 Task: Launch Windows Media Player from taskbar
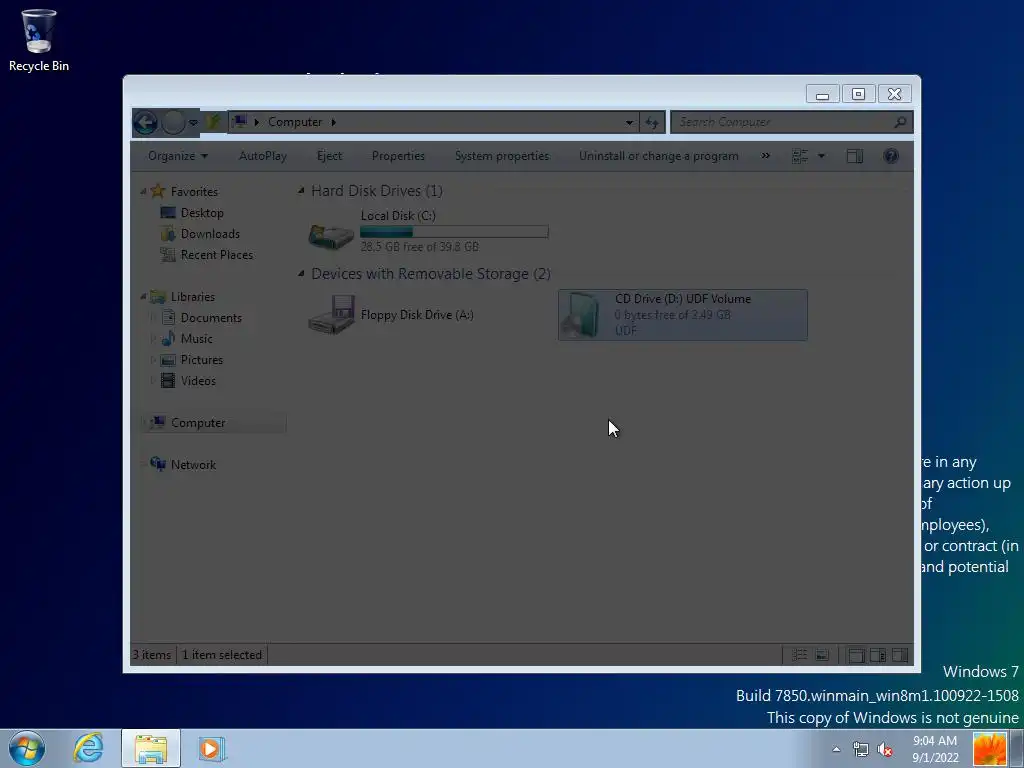click(x=212, y=748)
